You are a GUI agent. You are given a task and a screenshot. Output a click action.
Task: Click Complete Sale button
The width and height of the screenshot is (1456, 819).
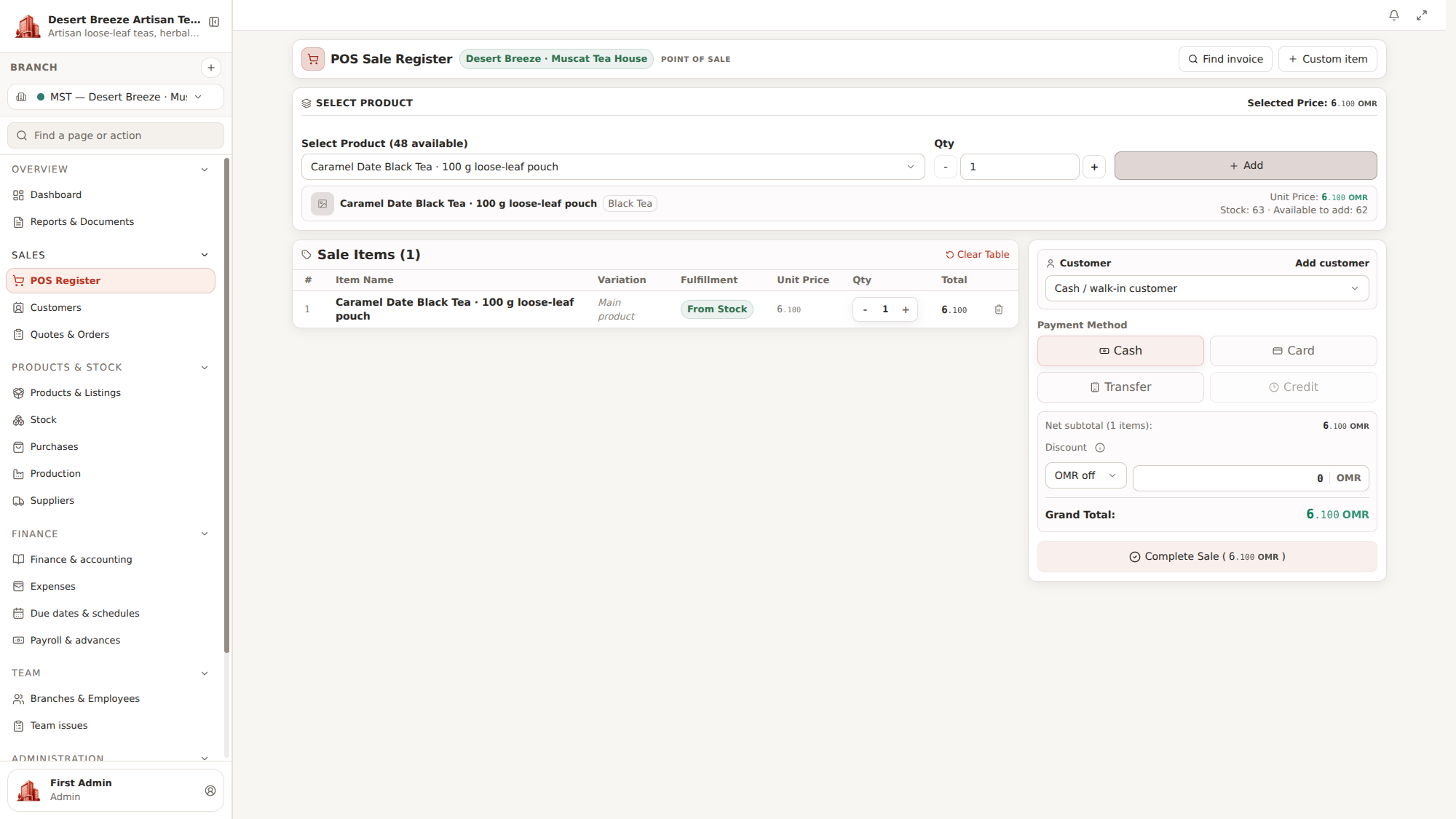tap(1207, 557)
